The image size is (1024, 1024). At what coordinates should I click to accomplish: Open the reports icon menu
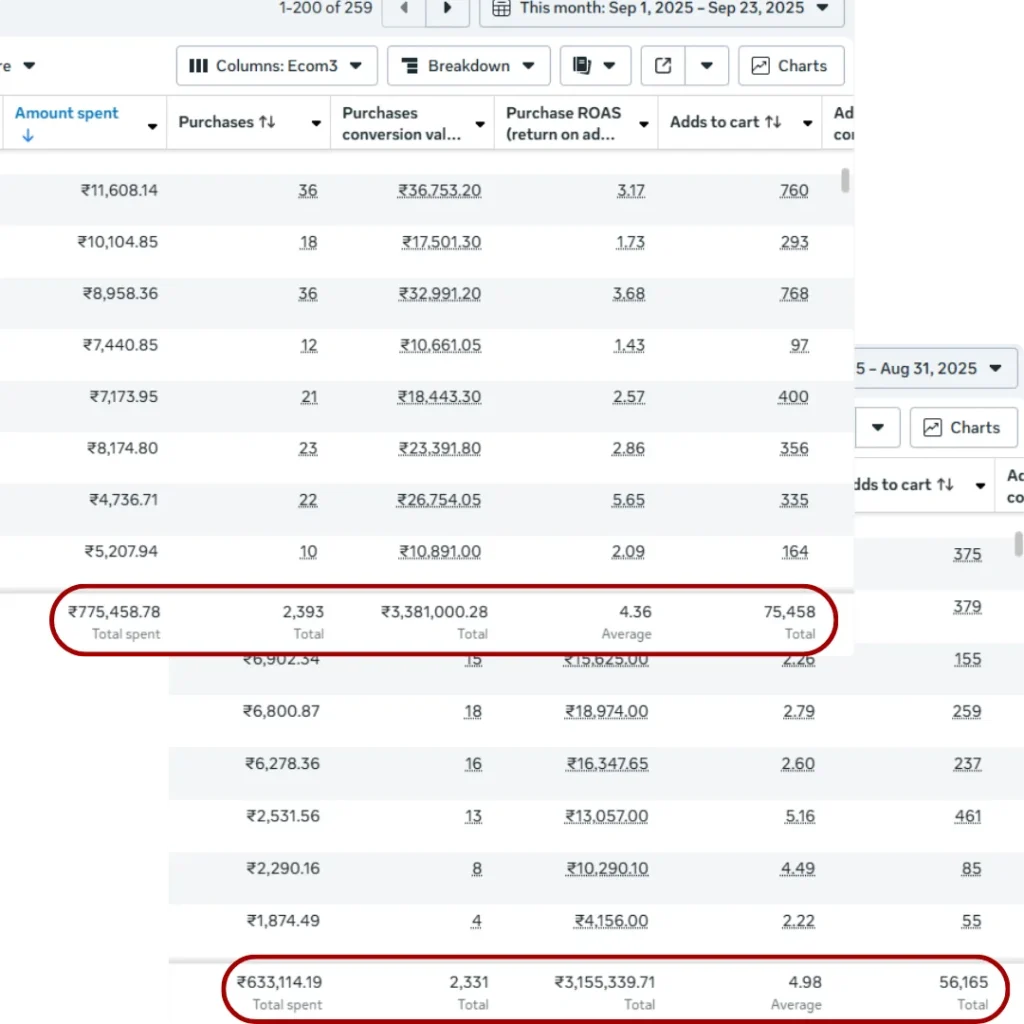595,66
